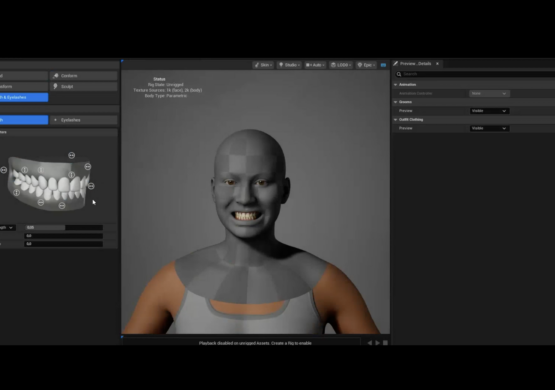The image size is (555, 390).
Task: Open the dropdown left of the first slider
Action: click(x=7, y=228)
